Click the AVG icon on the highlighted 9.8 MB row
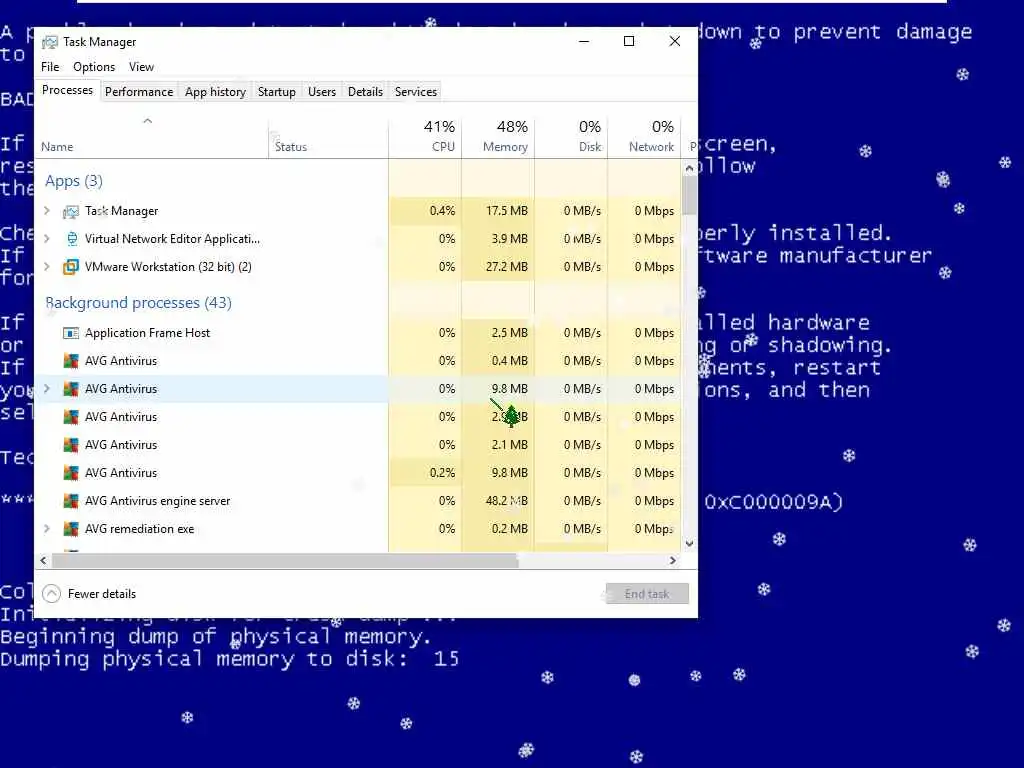Image resolution: width=1024 pixels, height=768 pixels. pyautogui.click(x=71, y=389)
